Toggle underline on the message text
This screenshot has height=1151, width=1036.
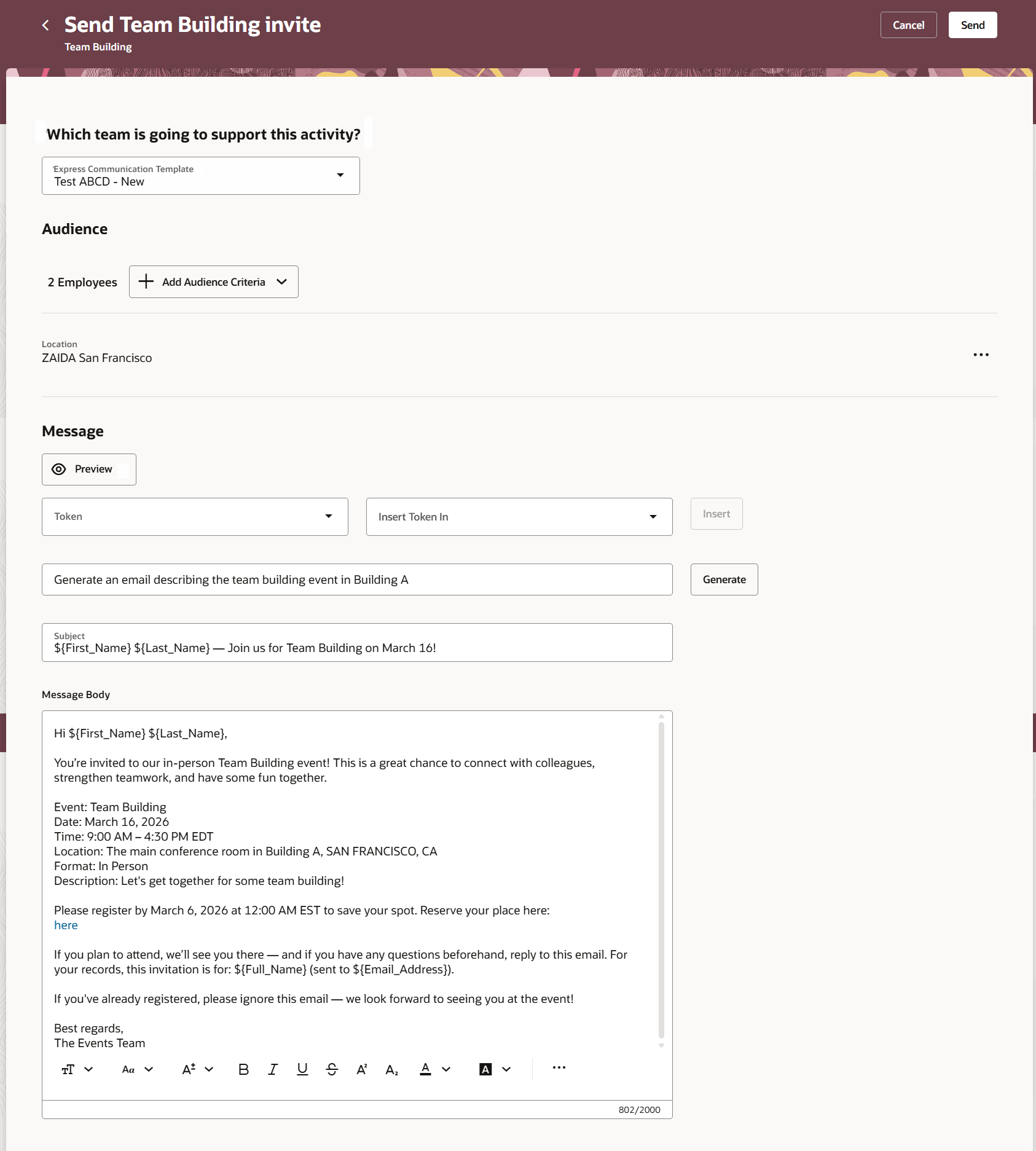(x=302, y=1069)
